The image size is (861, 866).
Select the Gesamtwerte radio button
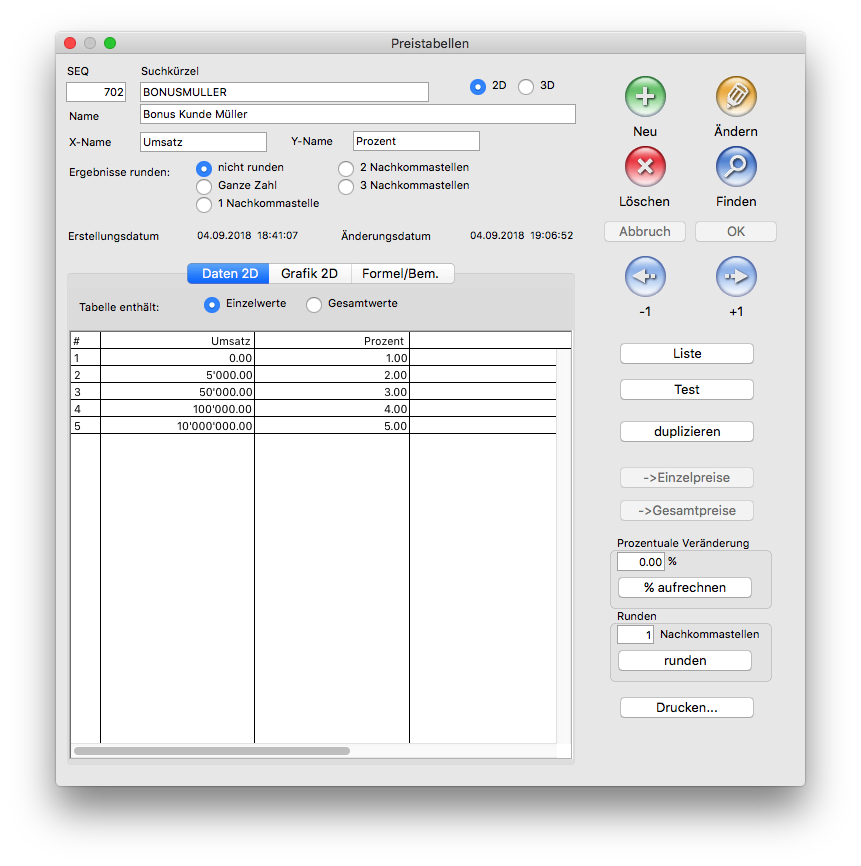314,305
